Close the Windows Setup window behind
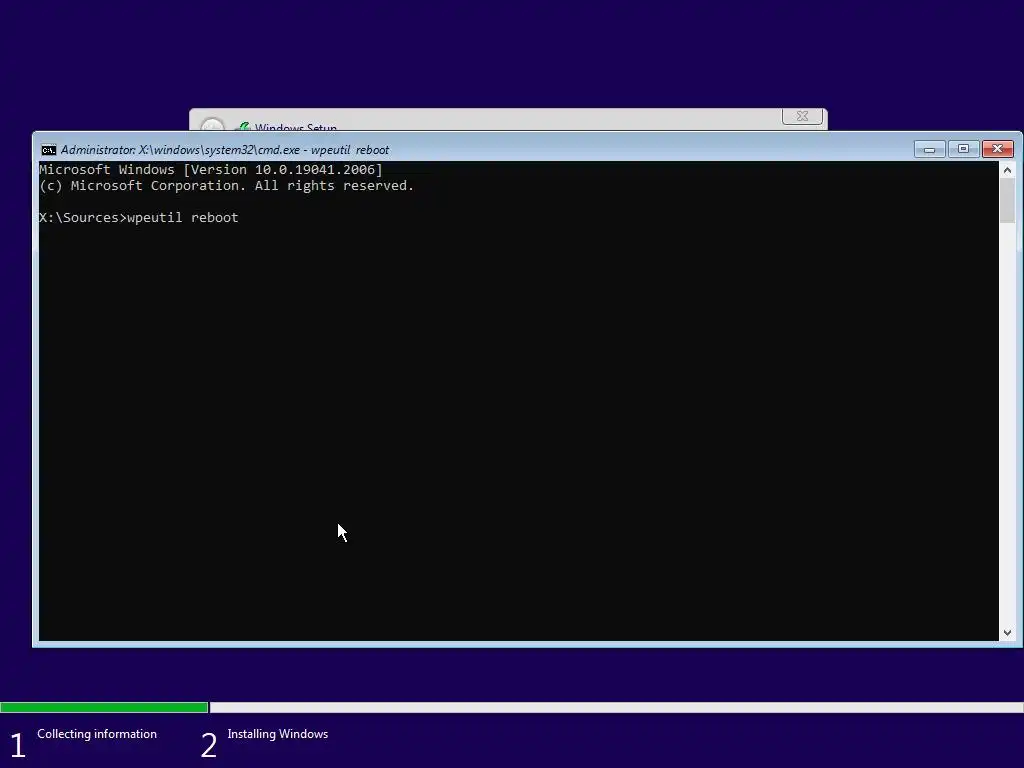 (802, 116)
